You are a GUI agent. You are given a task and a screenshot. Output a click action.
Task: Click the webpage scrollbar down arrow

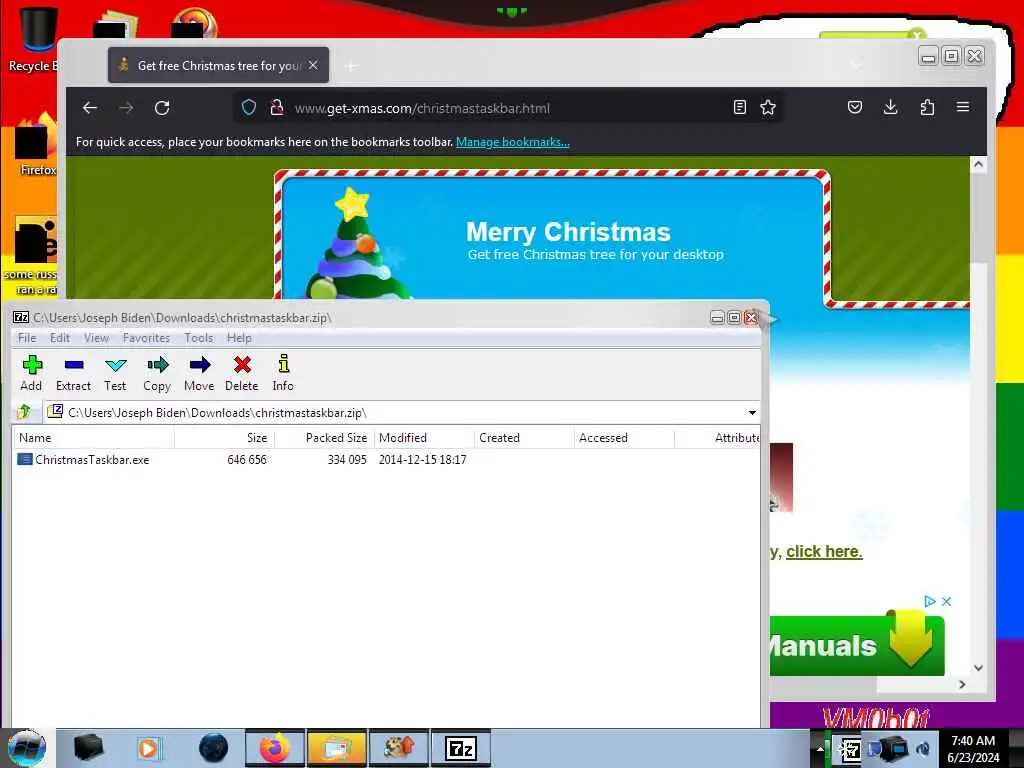(978, 667)
